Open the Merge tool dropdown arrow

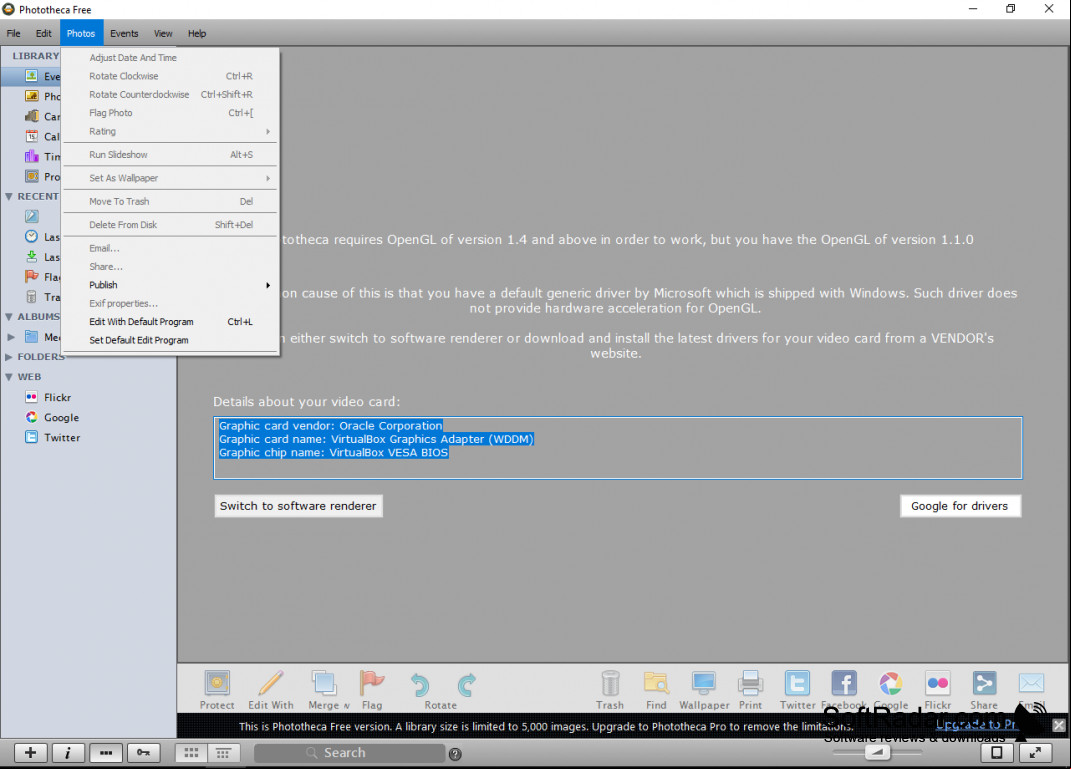tap(346, 706)
